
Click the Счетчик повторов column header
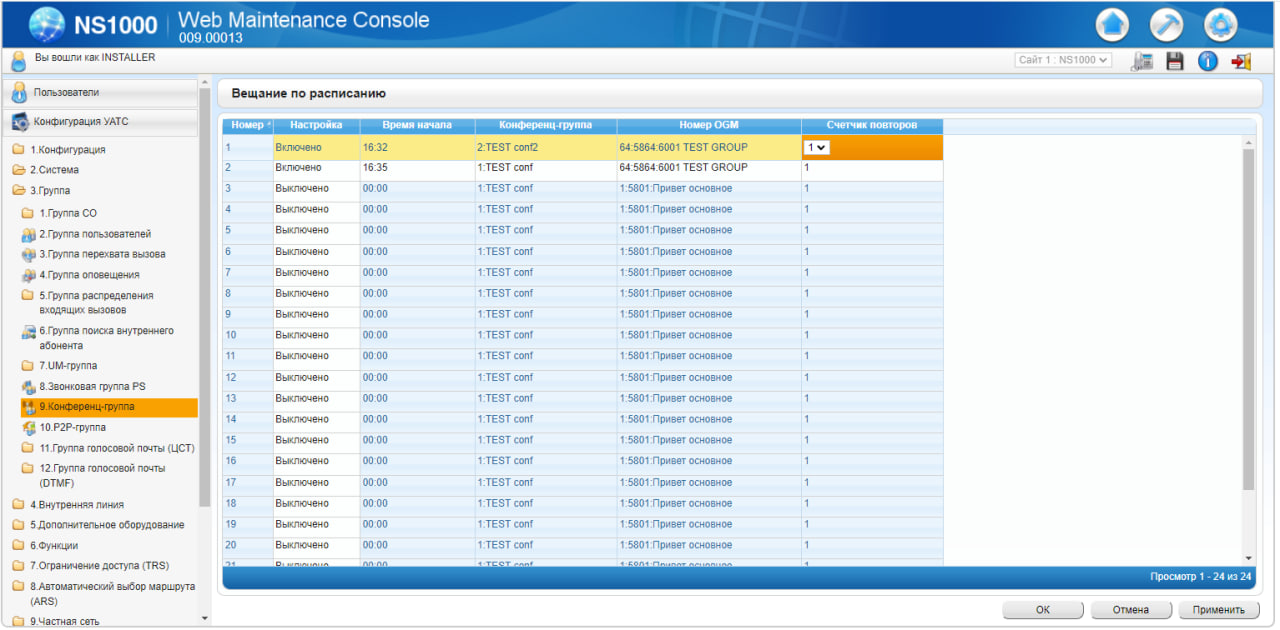click(872, 126)
